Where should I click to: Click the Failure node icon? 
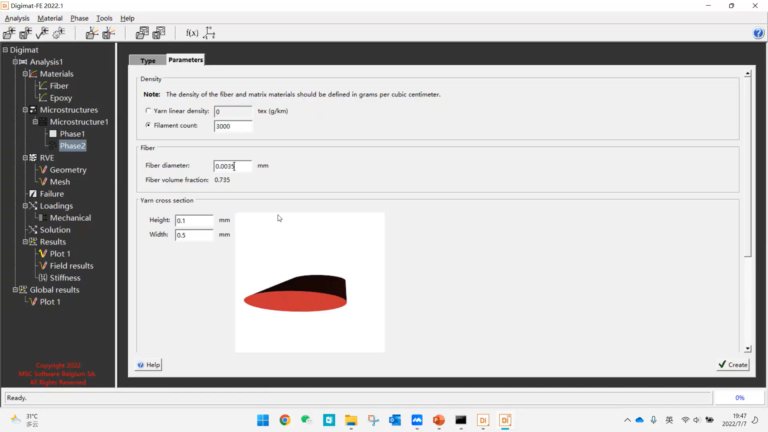[33, 194]
